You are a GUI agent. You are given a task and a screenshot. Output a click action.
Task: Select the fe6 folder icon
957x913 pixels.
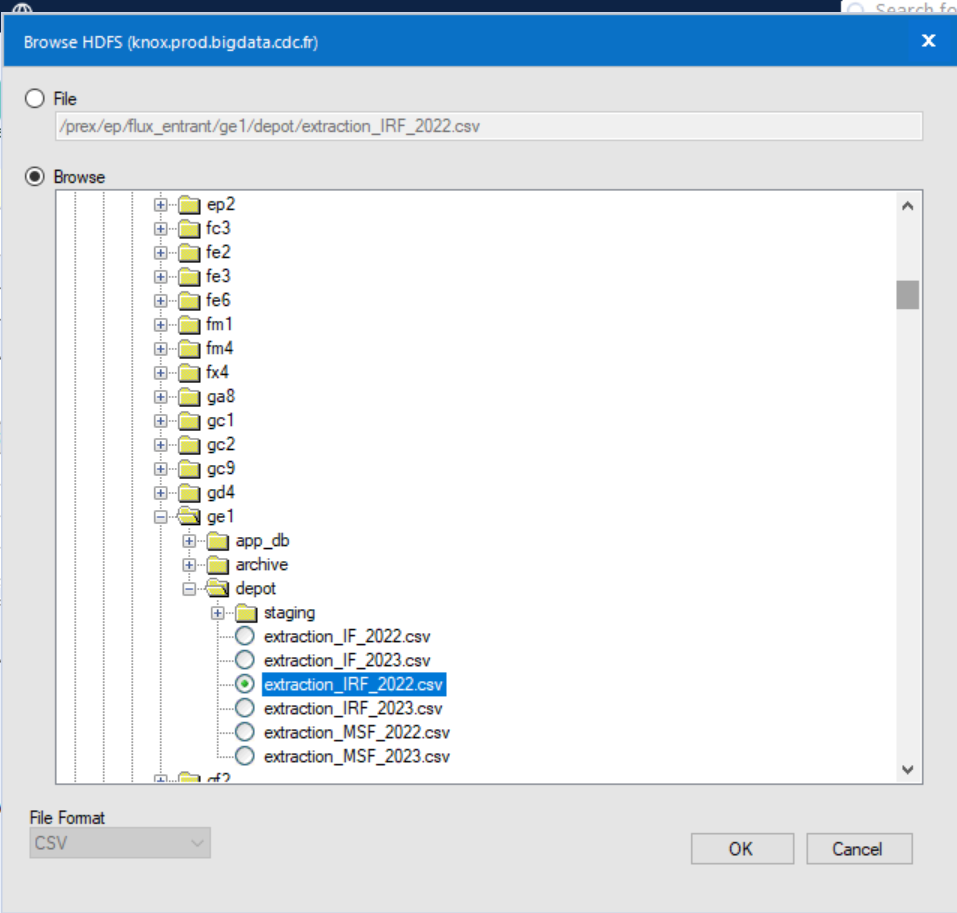[191, 300]
